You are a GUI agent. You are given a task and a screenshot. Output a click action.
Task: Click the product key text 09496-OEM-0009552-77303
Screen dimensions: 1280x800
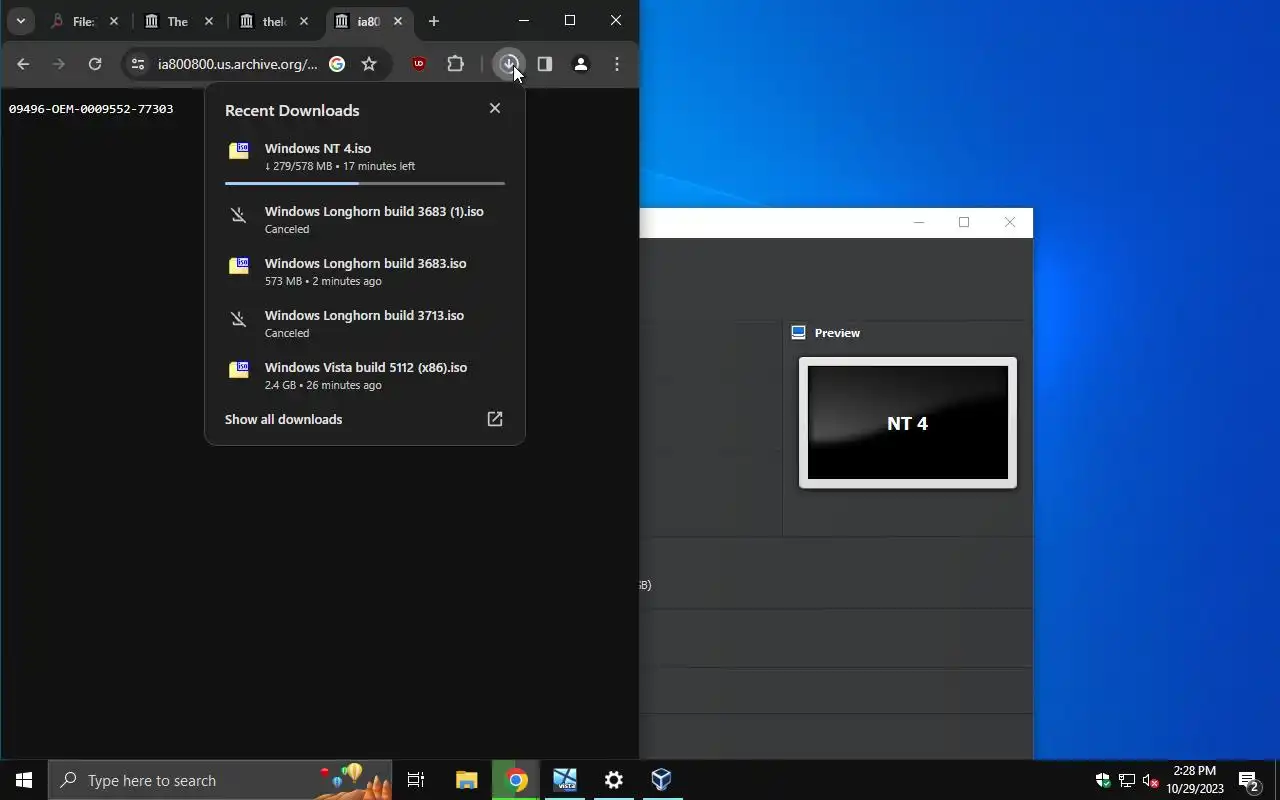tap(91, 109)
